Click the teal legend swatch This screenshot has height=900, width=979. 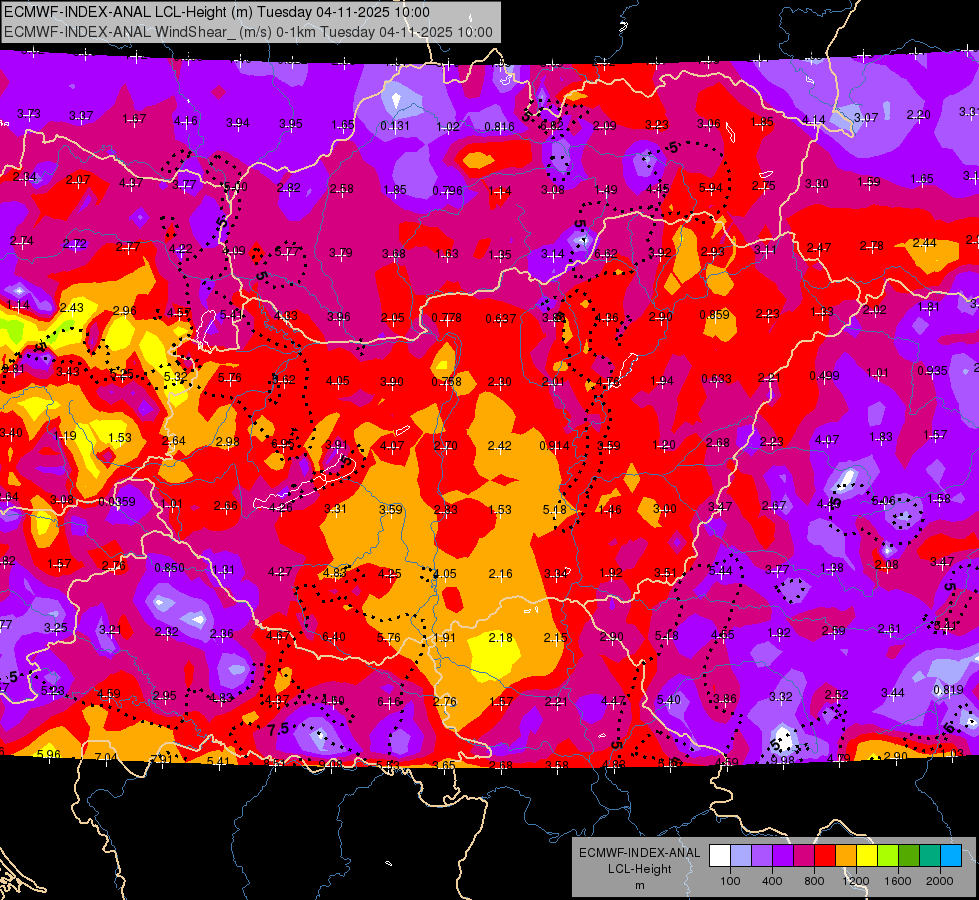(x=930, y=856)
